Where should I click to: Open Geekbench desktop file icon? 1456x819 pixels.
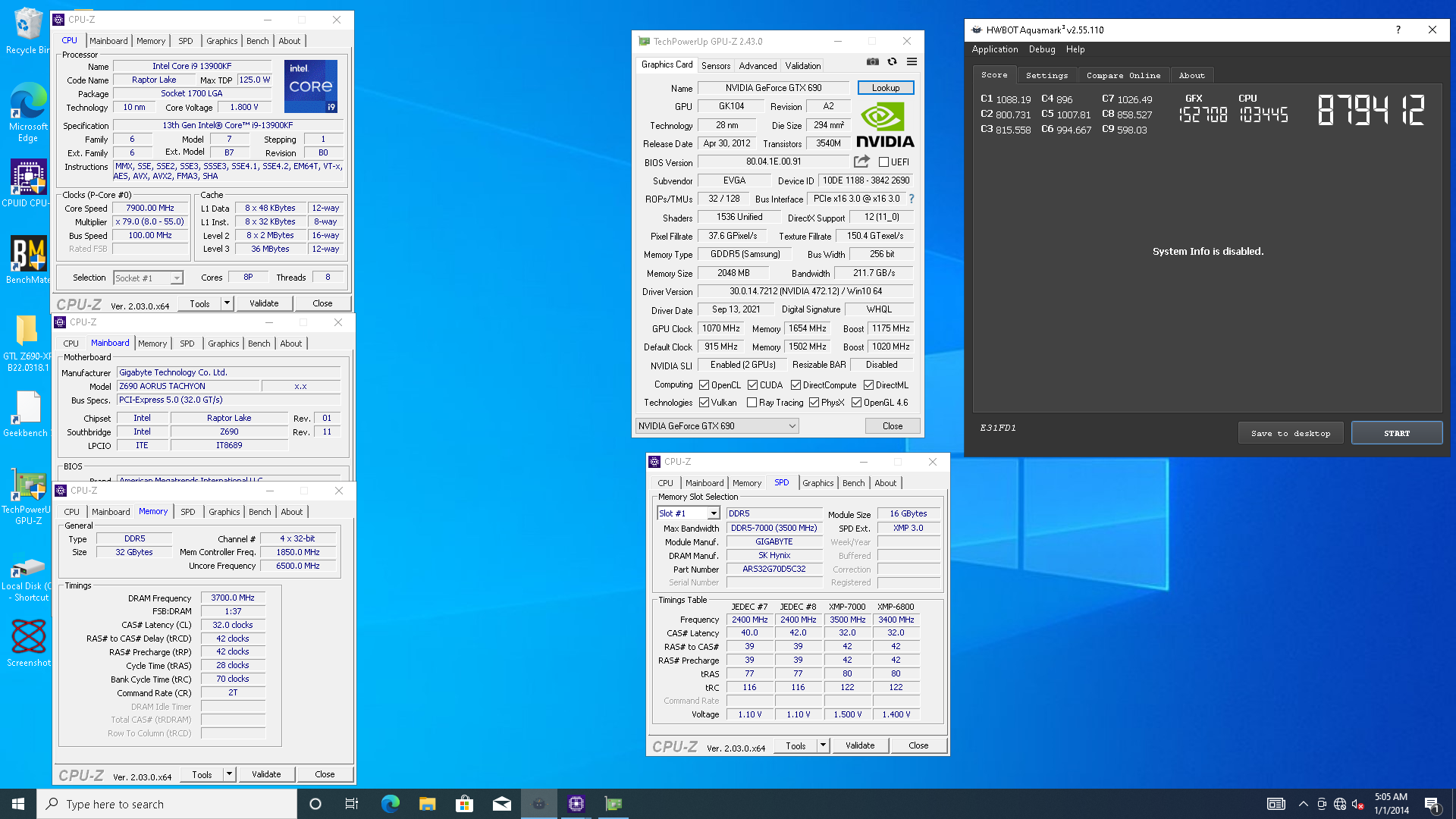pyautogui.click(x=27, y=414)
